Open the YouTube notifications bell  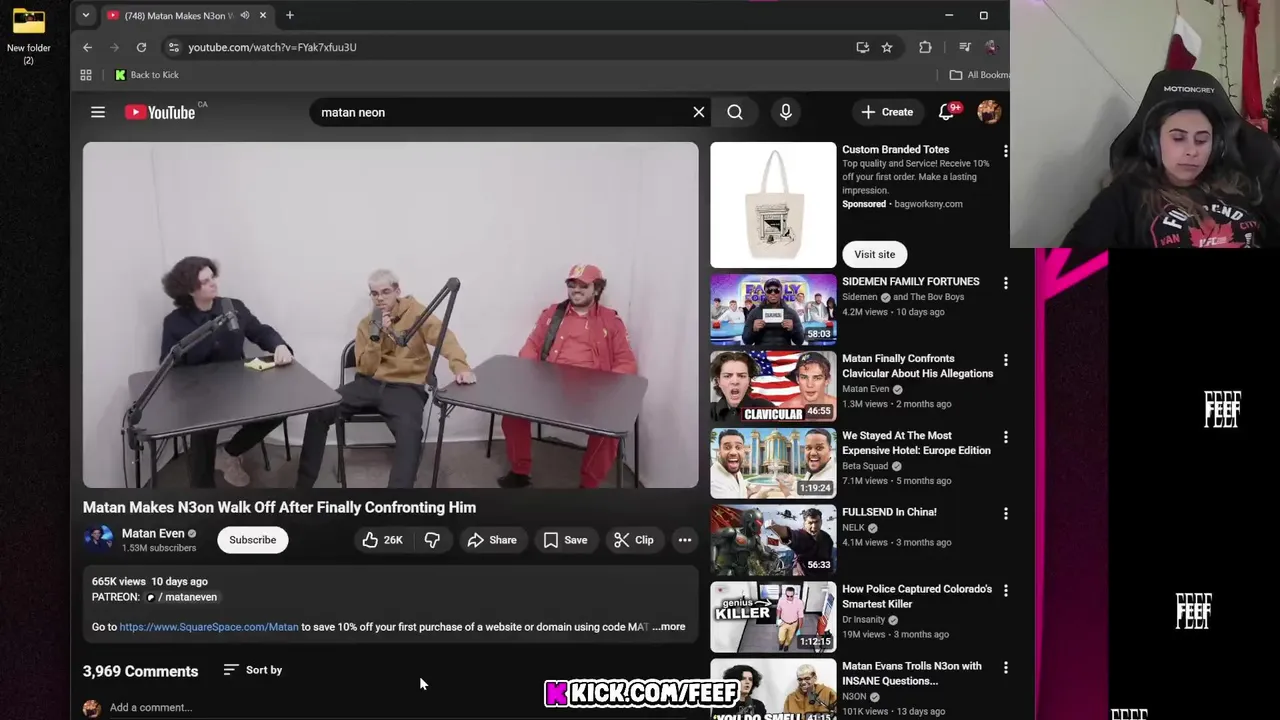[946, 112]
